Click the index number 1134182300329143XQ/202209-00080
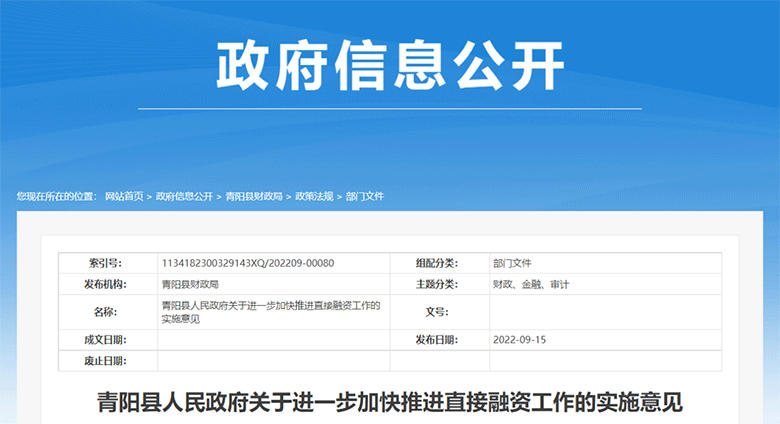The height and width of the screenshot is (424, 780). click(x=247, y=263)
